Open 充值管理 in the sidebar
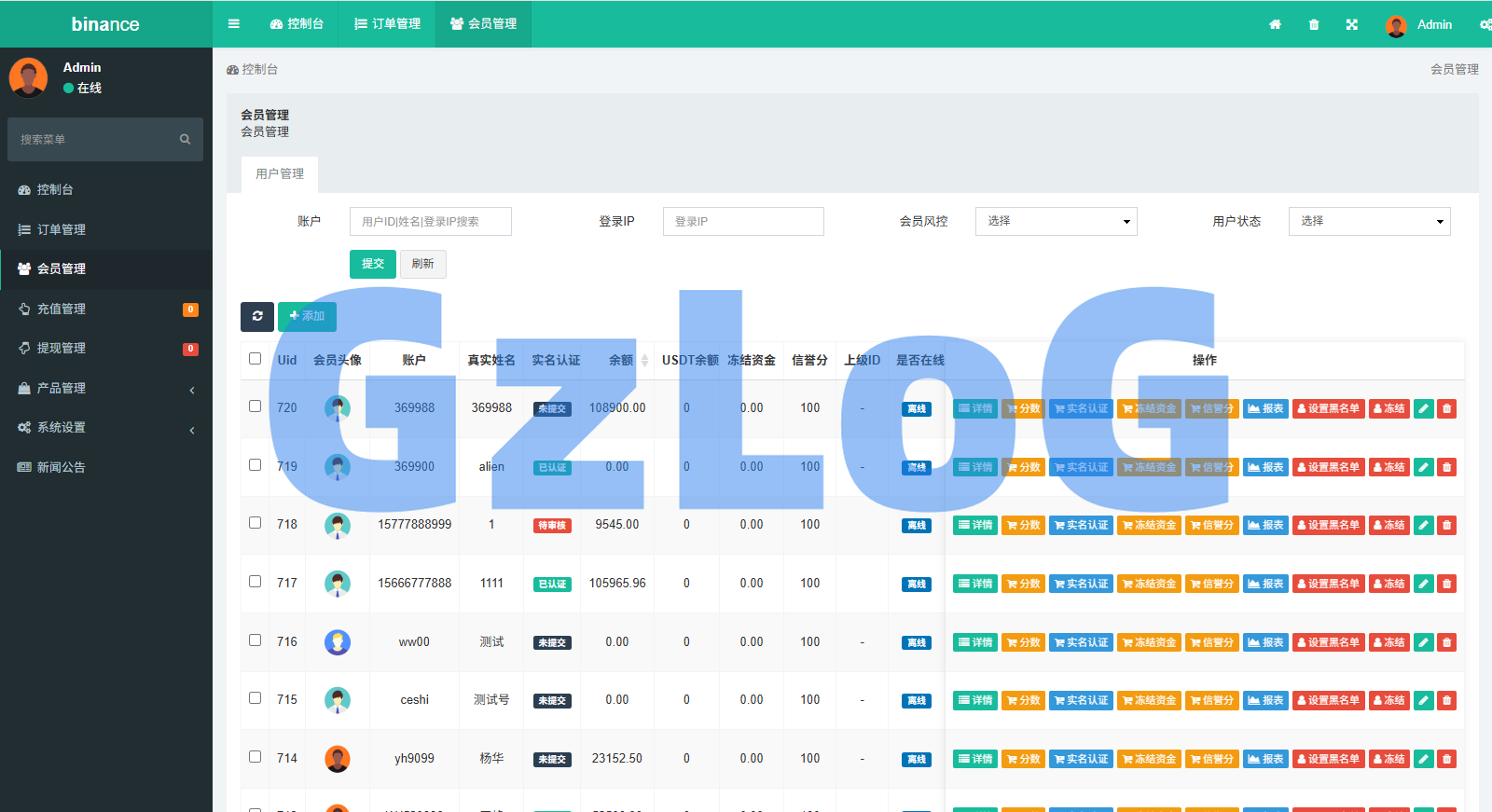Image resolution: width=1492 pixels, height=812 pixels. click(x=106, y=309)
